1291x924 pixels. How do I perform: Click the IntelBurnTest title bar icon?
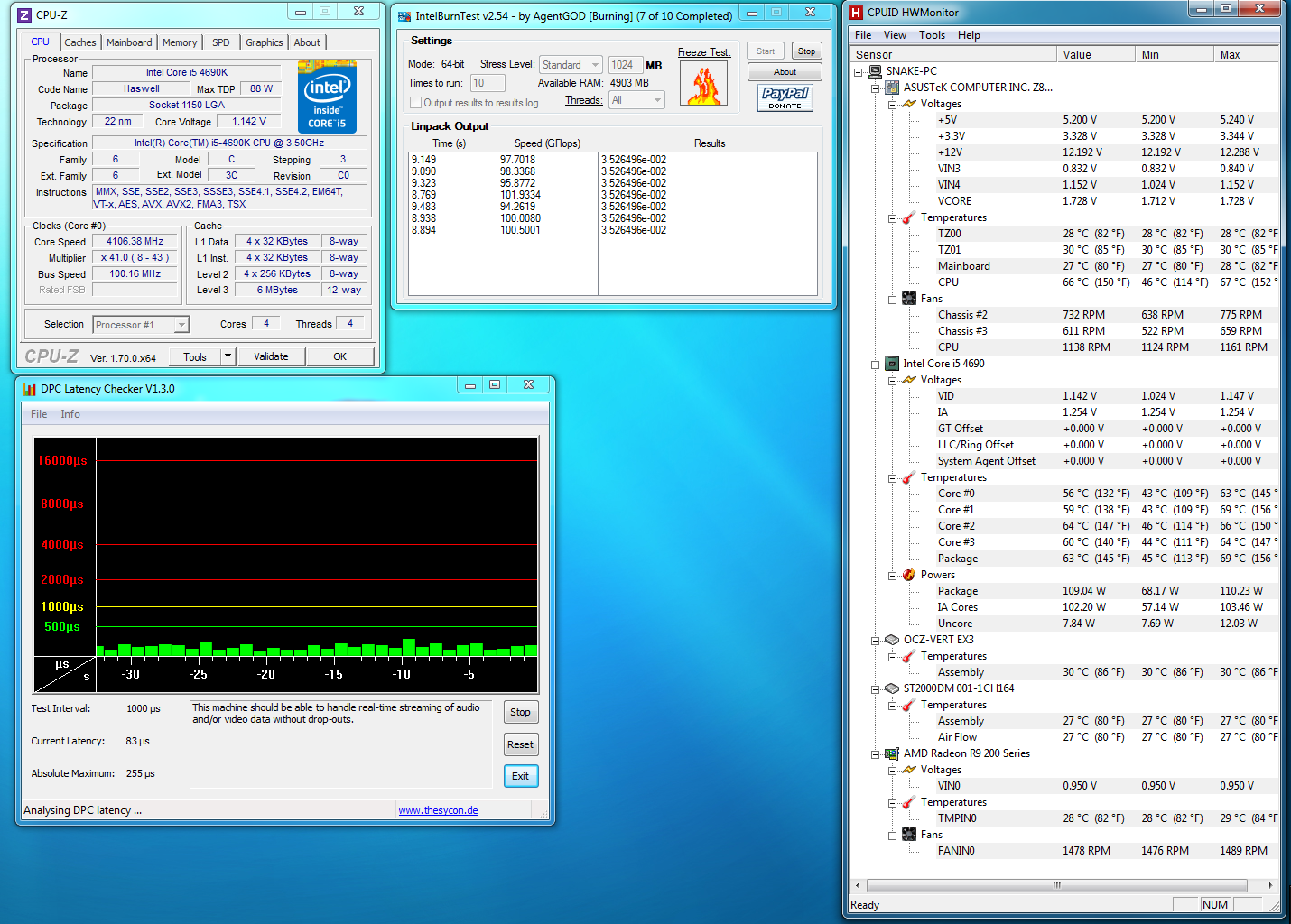(x=404, y=16)
